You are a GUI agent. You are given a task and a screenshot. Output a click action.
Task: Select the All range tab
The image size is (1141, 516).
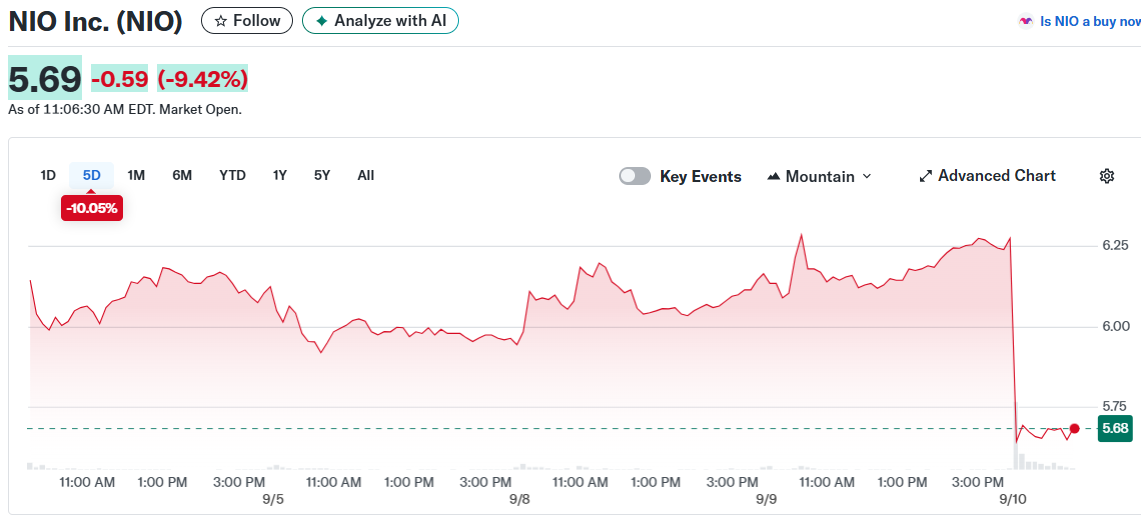pyautogui.click(x=366, y=175)
